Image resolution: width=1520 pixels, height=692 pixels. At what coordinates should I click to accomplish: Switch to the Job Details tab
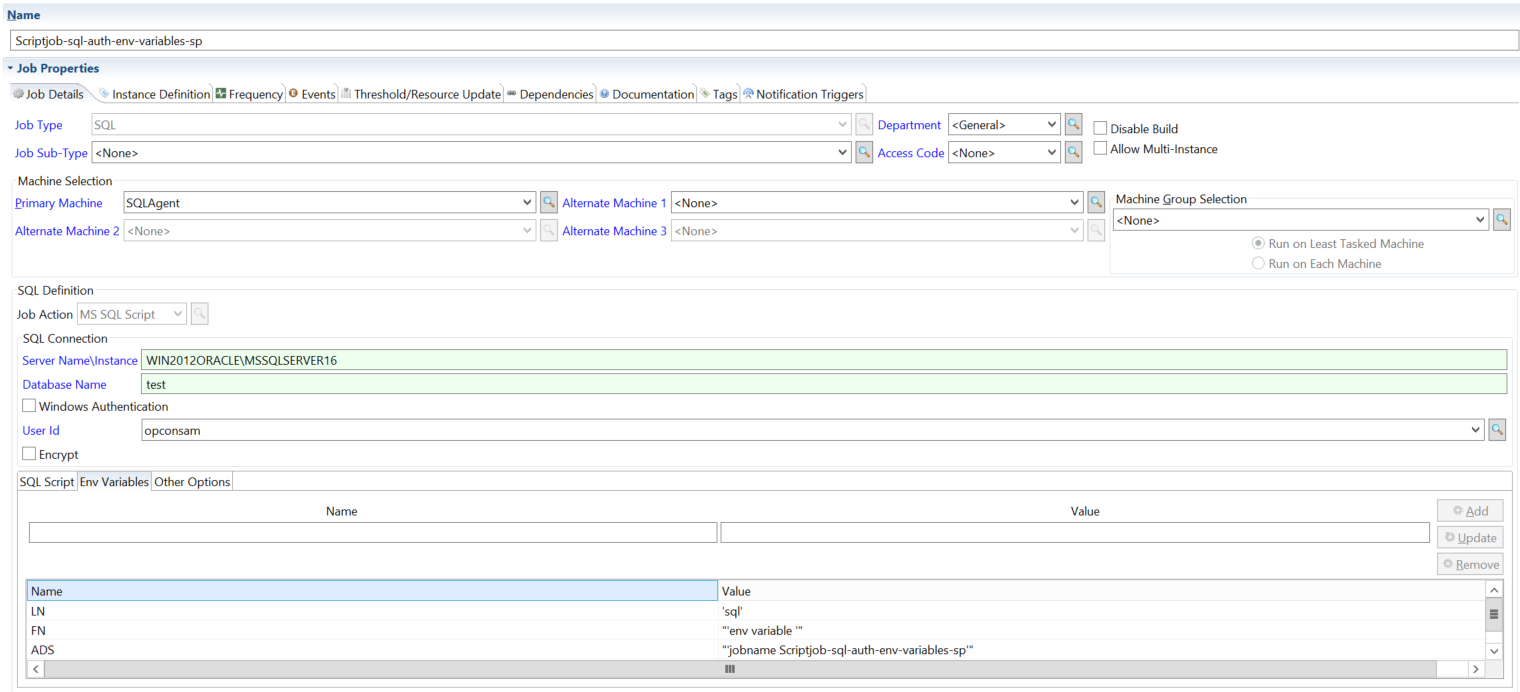coord(48,94)
